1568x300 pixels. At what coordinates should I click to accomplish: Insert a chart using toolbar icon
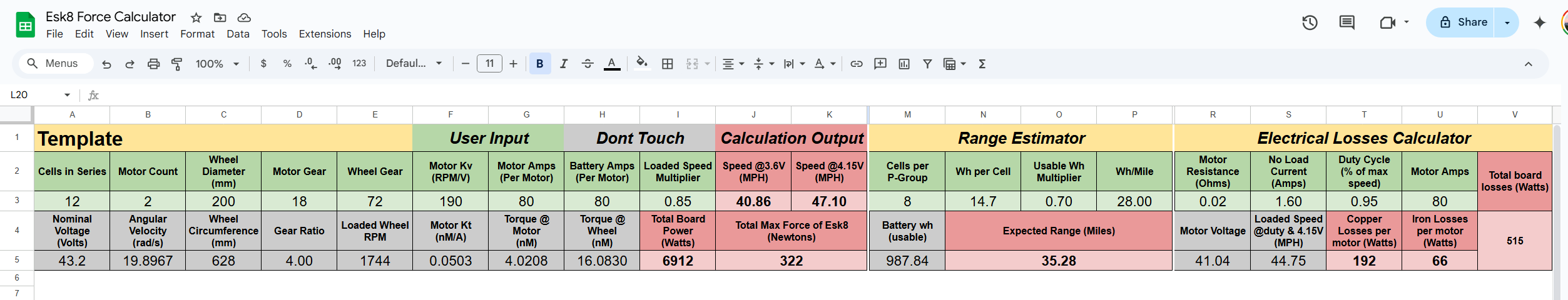904,64
